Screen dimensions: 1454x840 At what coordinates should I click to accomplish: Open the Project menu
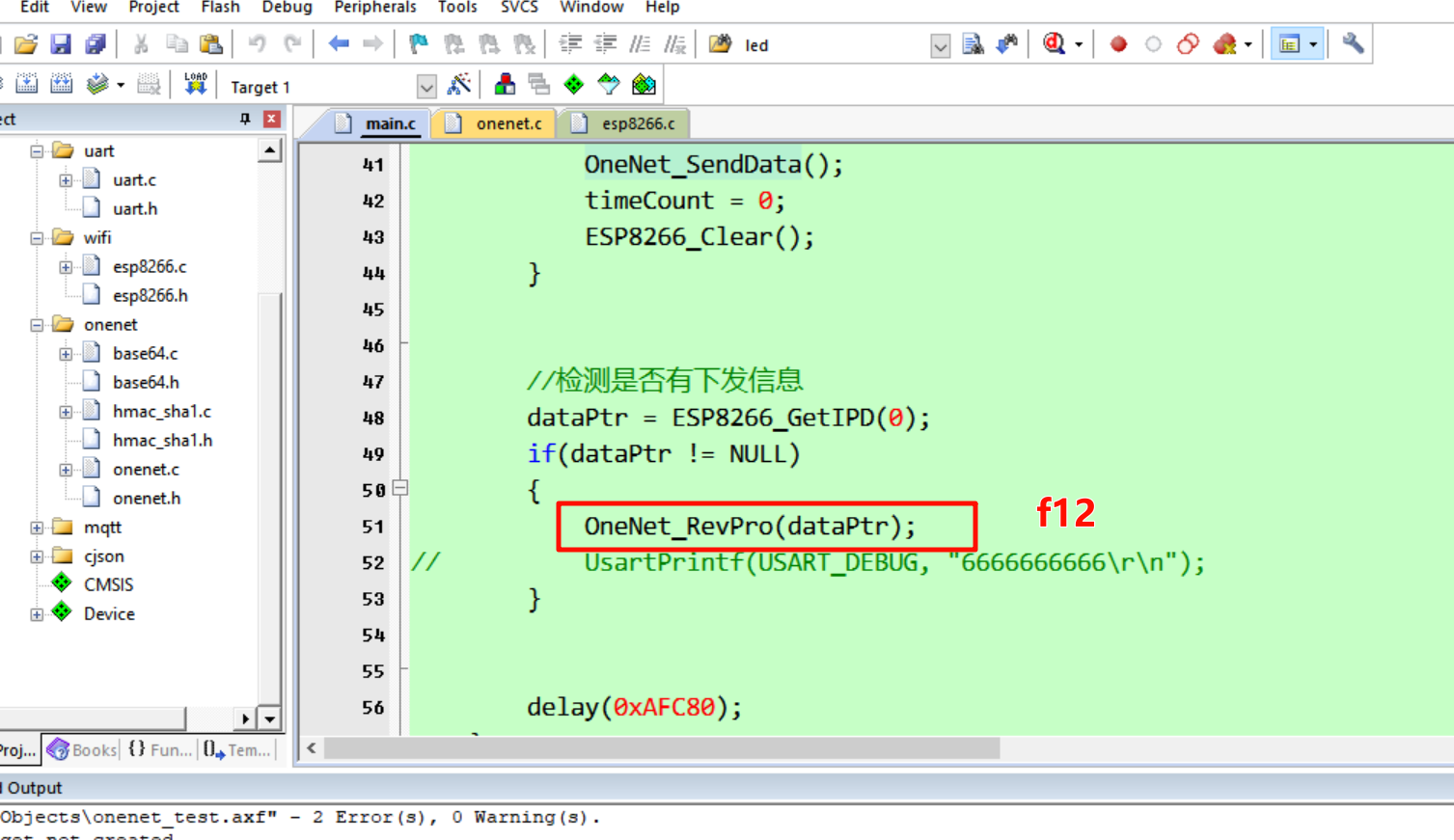pos(153,7)
